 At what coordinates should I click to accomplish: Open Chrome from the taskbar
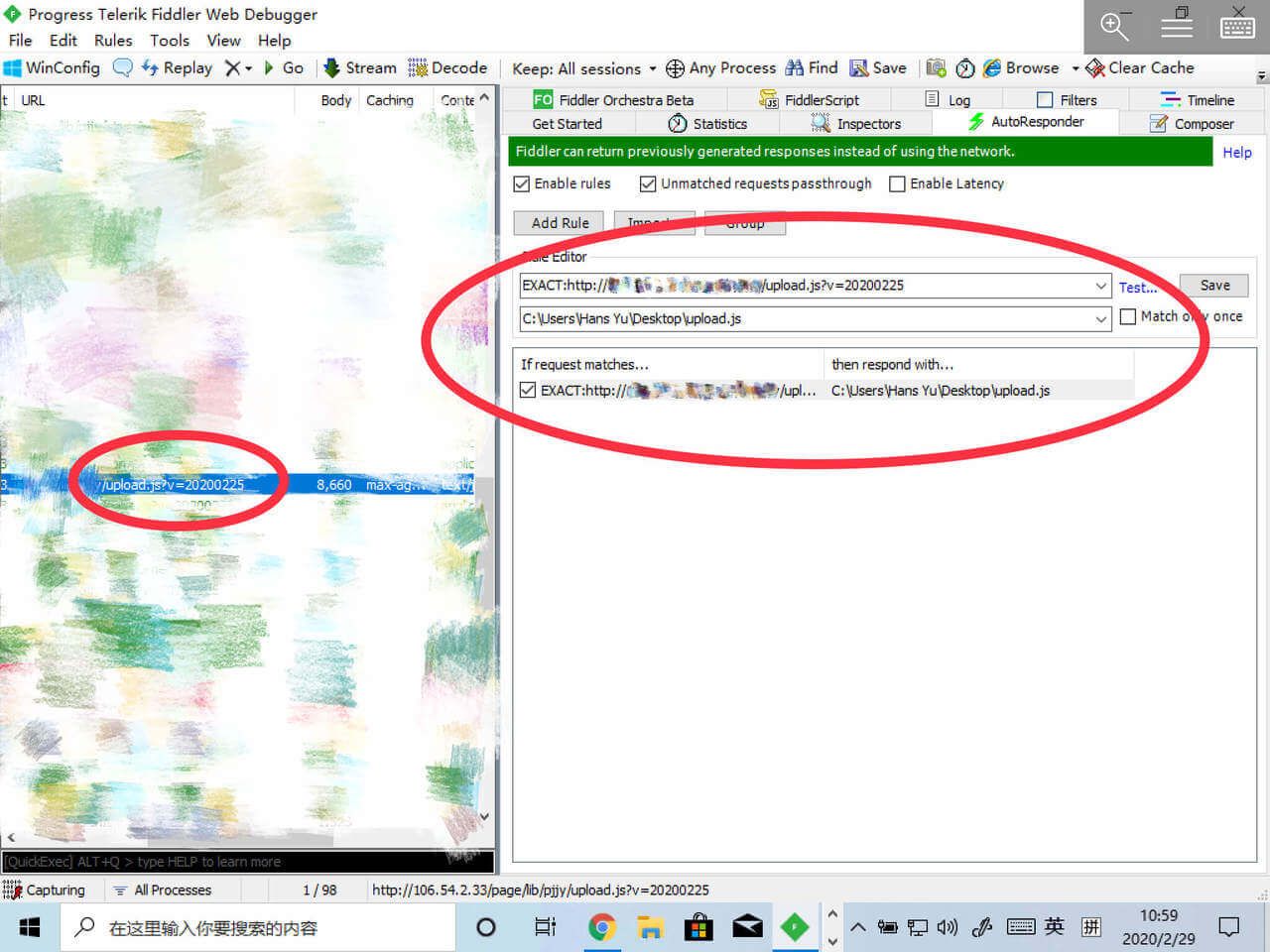click(600, 927)
